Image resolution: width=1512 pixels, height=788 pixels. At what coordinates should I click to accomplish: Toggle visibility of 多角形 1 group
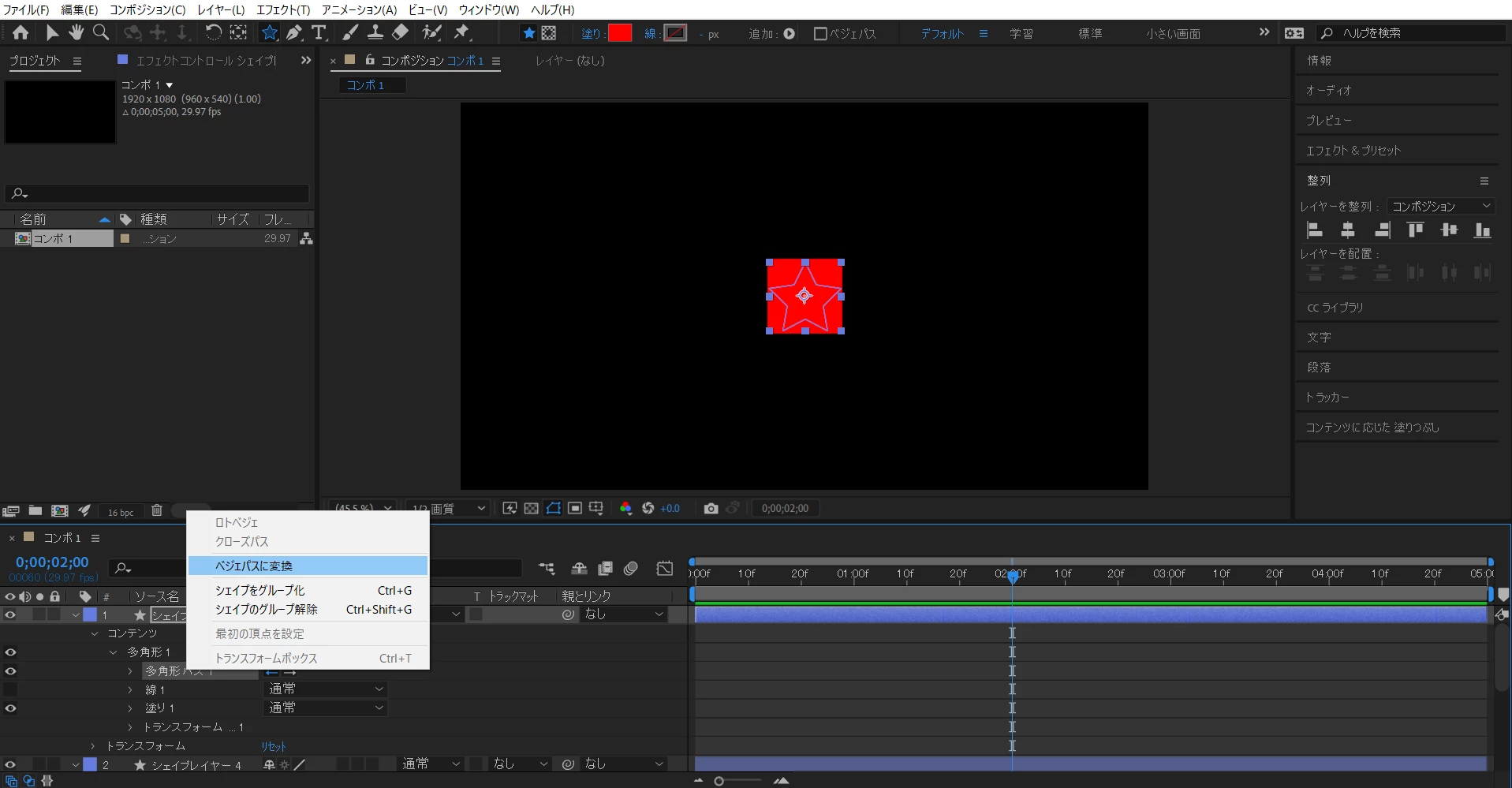click(x=10, y=652)
